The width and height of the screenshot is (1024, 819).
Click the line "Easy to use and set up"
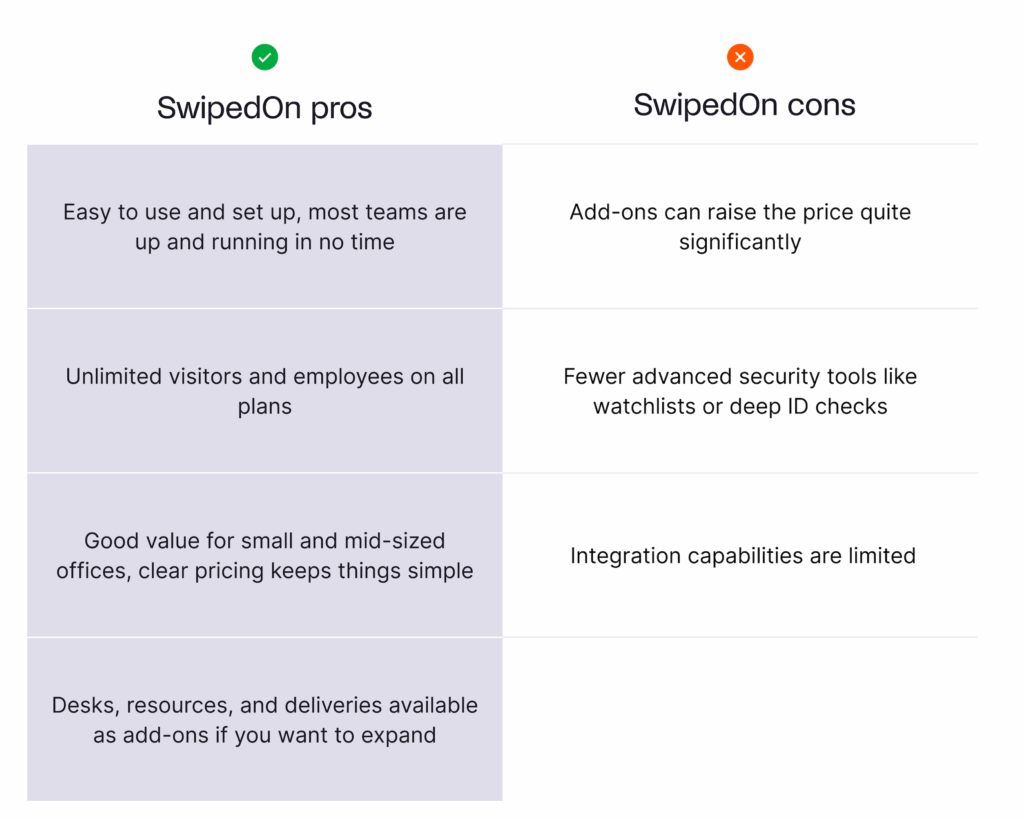pos(264,212)
